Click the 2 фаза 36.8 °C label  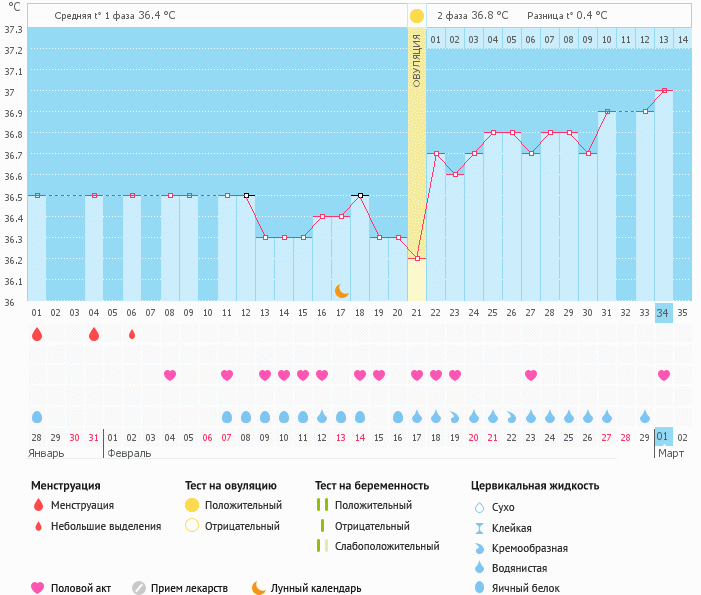pyautogui.click(x=473, y=16)
